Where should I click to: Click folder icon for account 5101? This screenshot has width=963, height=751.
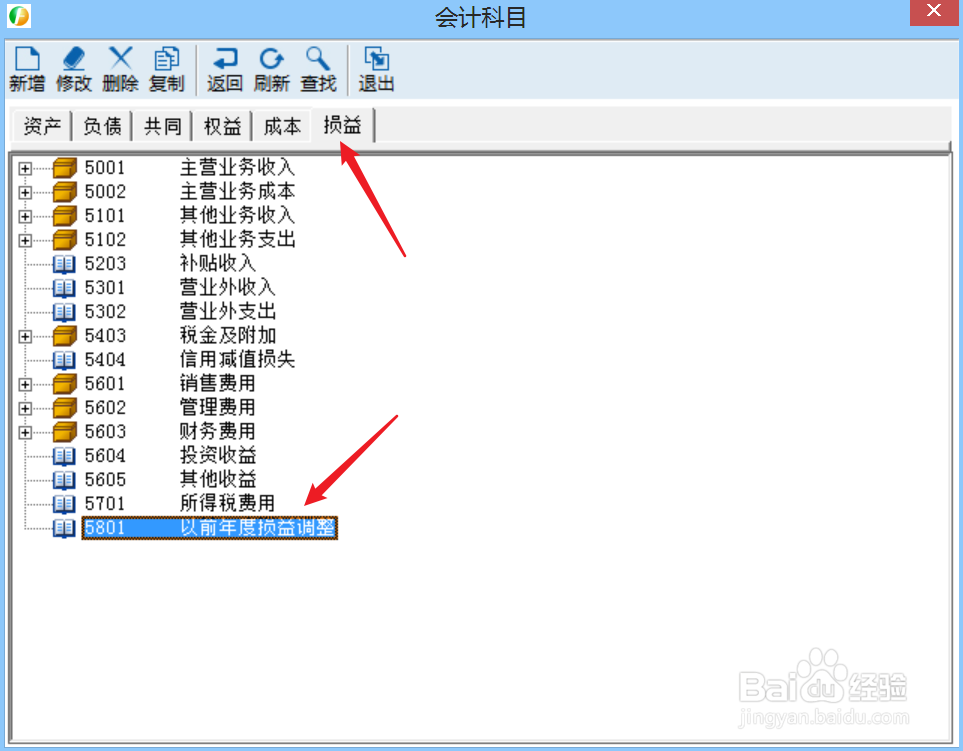[64, 216]
